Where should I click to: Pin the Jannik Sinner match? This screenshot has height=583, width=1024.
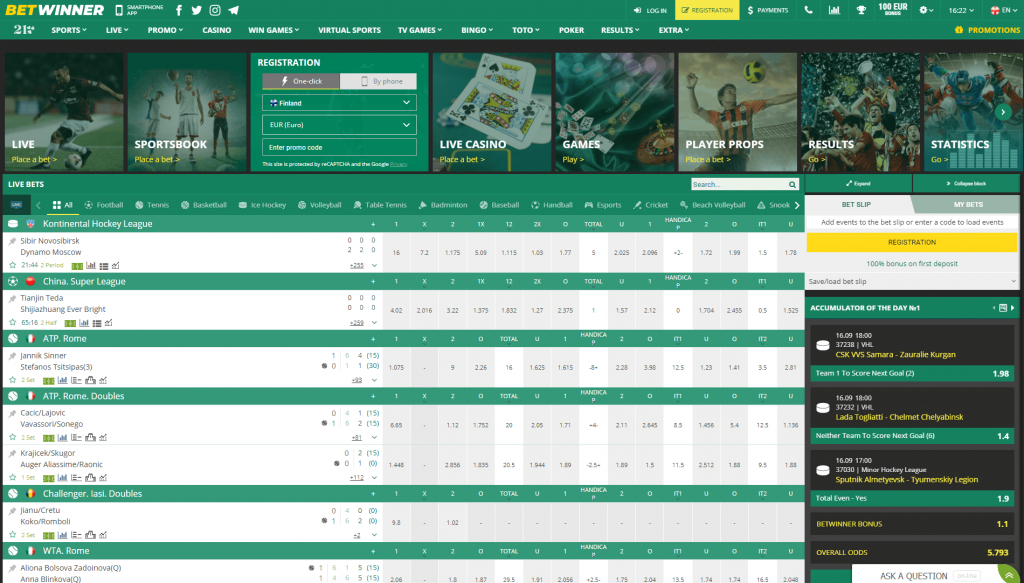point(12,356)
